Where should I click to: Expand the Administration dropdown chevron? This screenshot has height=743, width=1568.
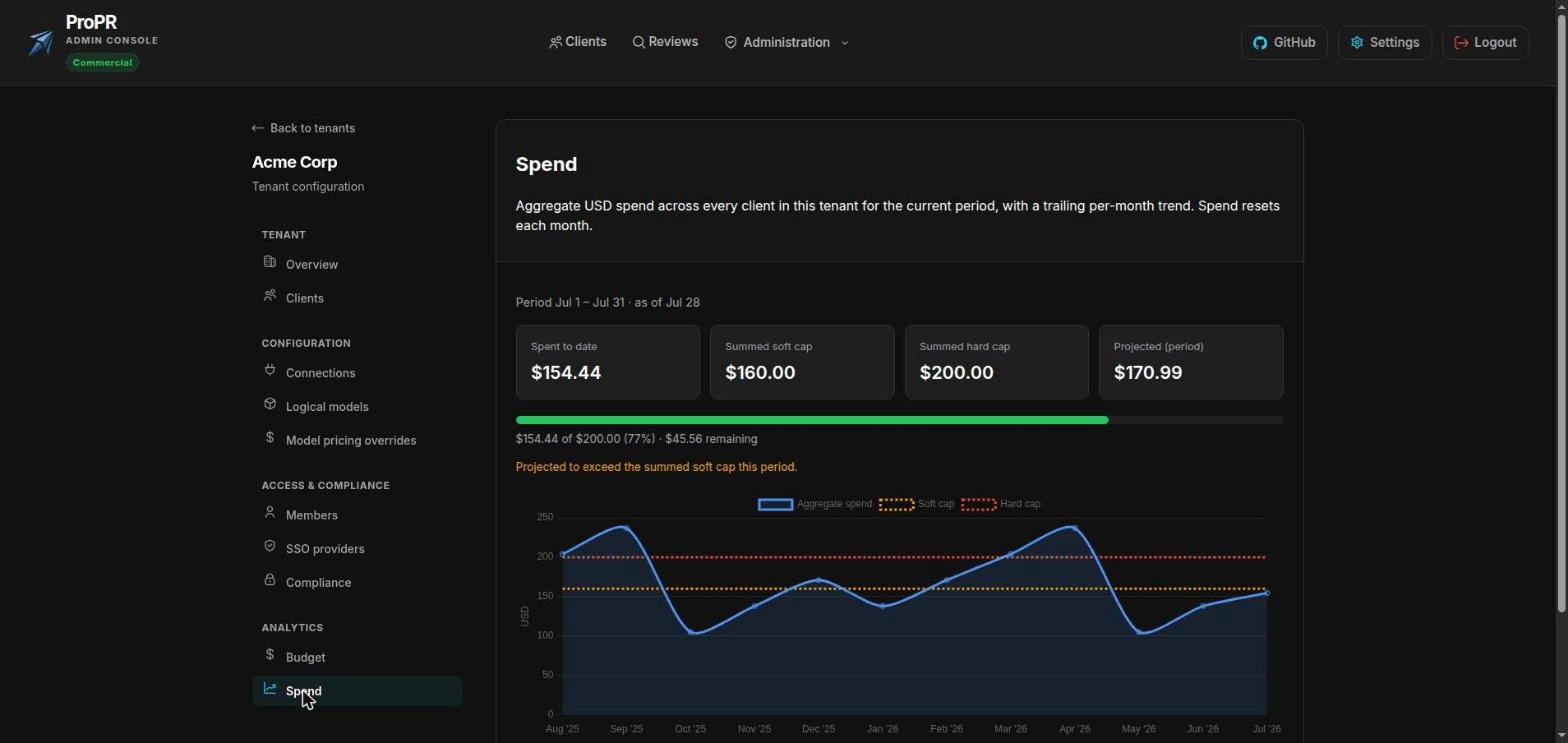tap(845, 43)
